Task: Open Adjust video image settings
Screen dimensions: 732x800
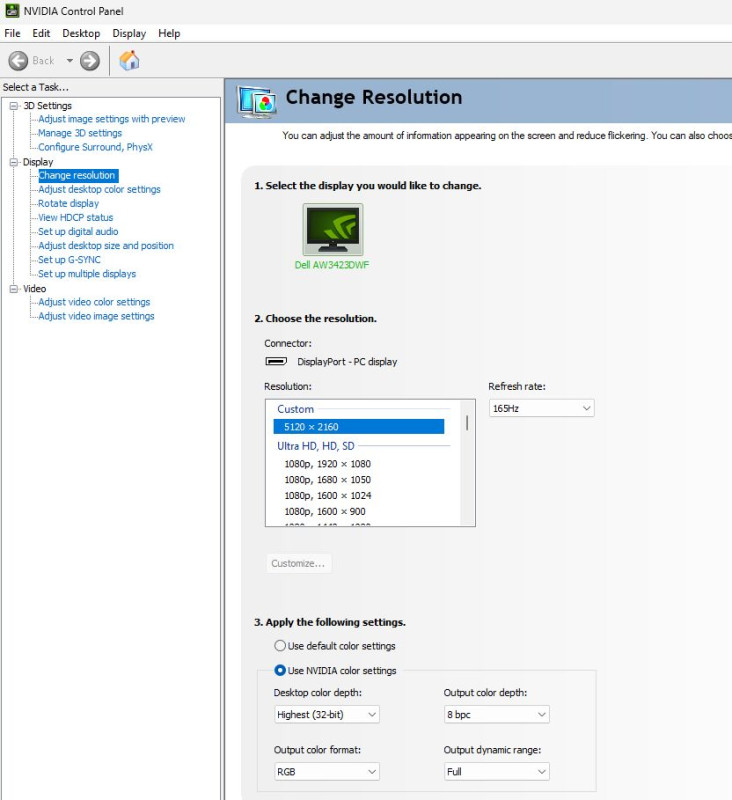Action: [96, 316]
